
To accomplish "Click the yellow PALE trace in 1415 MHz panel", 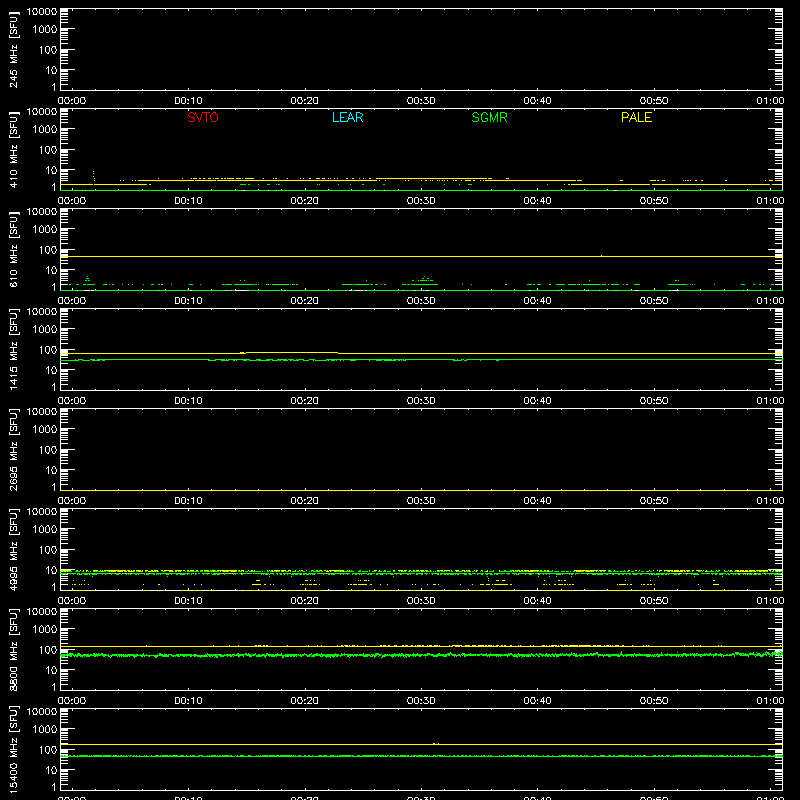I will coord(421,353).
